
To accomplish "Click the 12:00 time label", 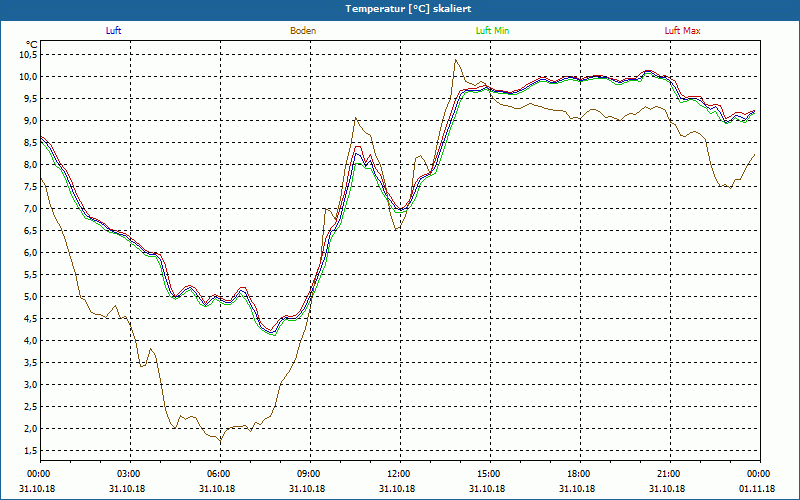I will 398,474.
